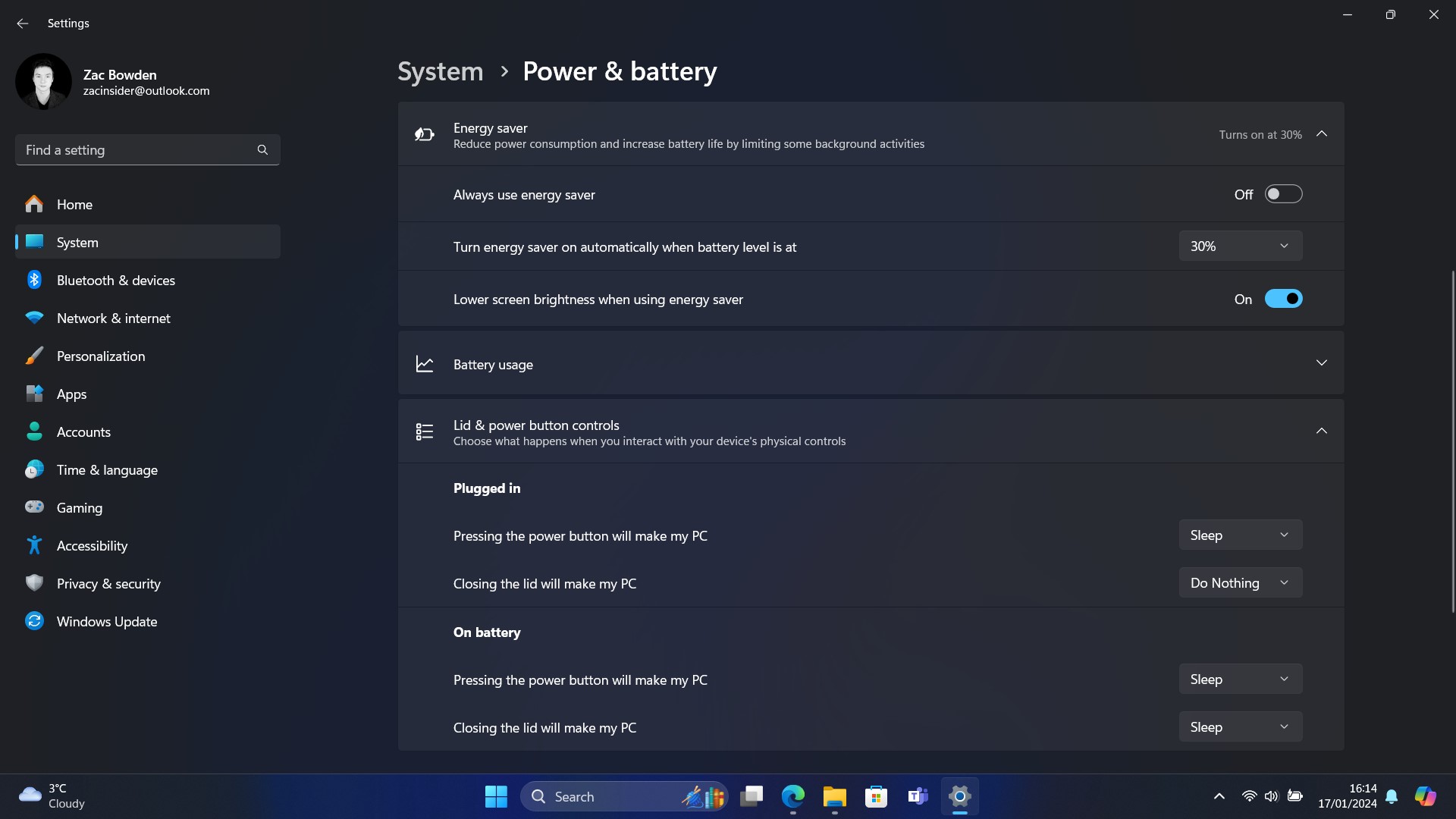Screen dimensions: 1456x819
Task: Click the Privacy & security icon
Action: click(x=34, y=583)
